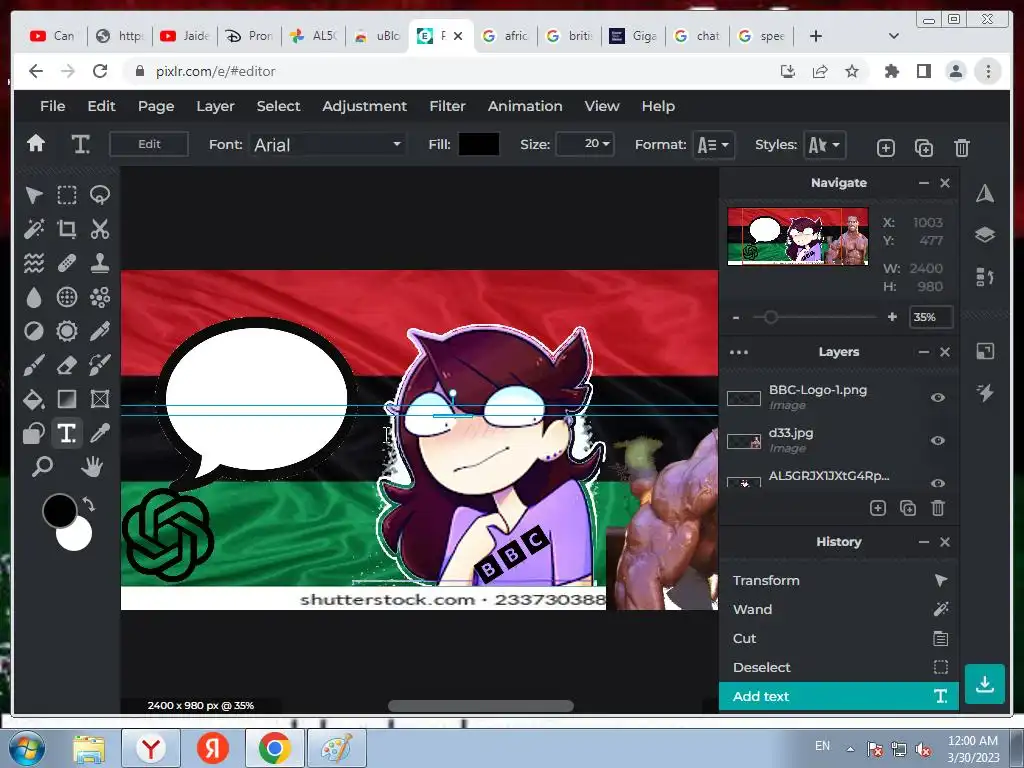
Task: Open the Filter menu
Action: (447, 106)
